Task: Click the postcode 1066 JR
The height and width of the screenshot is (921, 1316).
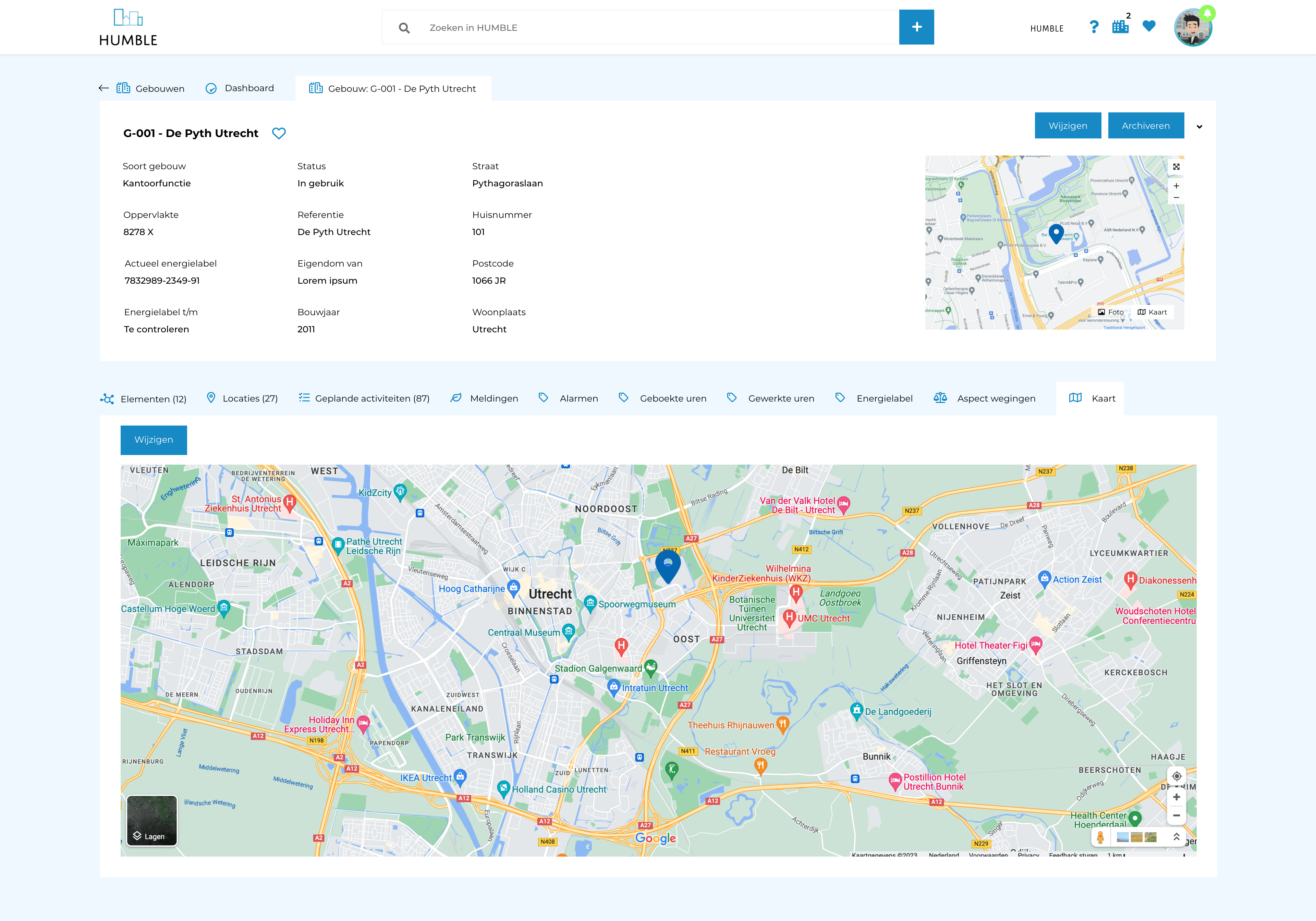Action: point(489,280)
